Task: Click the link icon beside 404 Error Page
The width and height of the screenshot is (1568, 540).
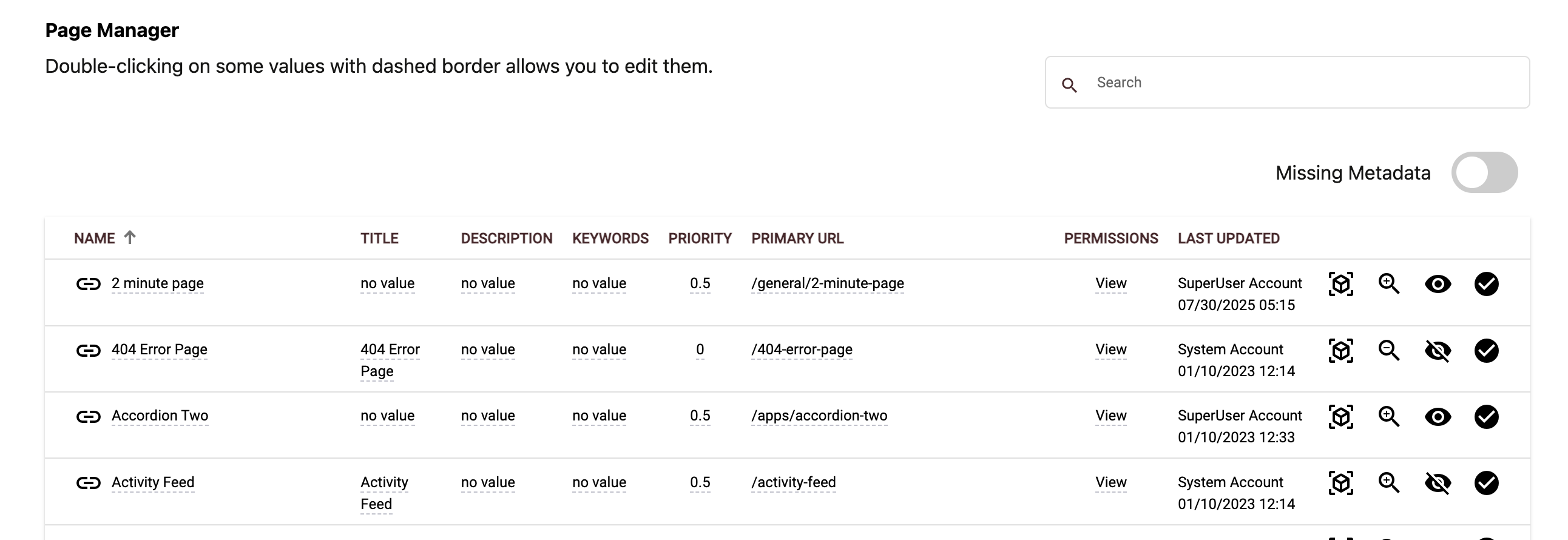Action: [88, 350]
